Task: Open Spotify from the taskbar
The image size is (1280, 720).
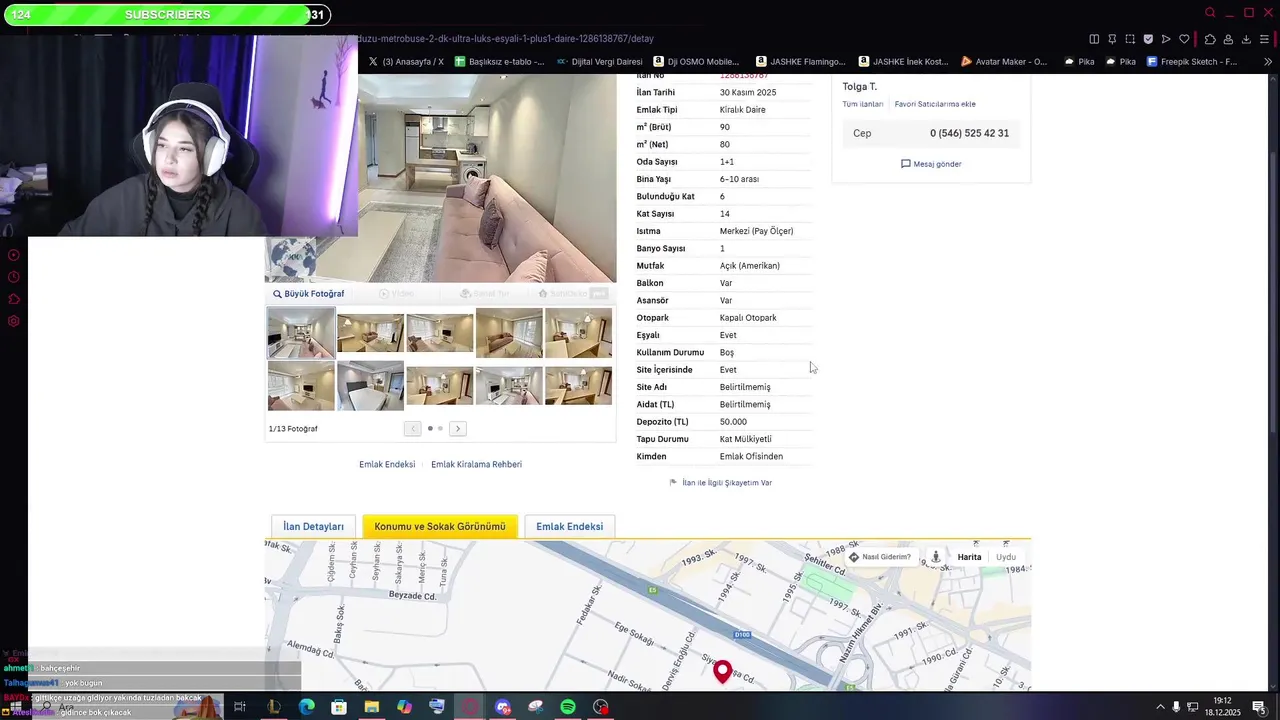Action: pyautogui.click(x=568, y=707)
